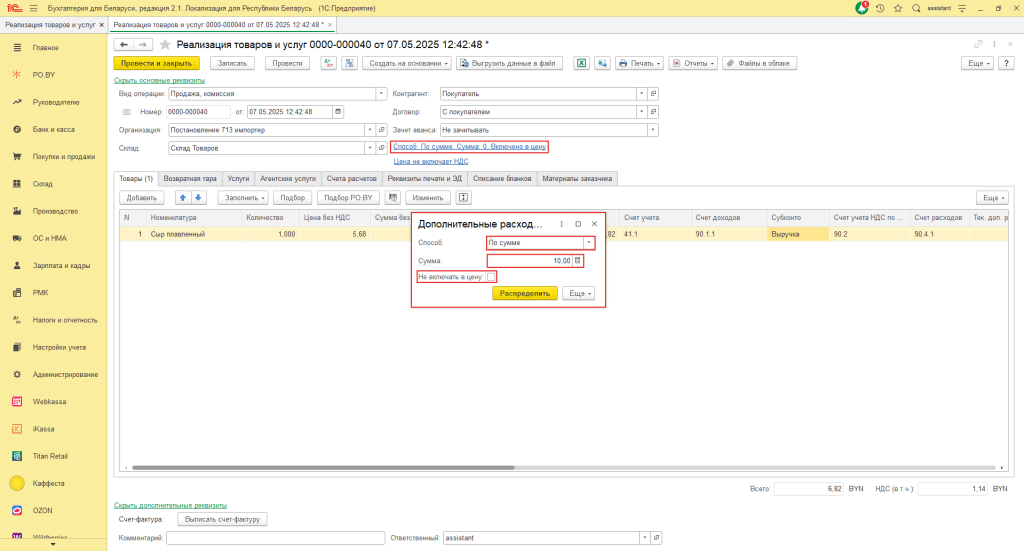Go forward with the right arrow
Viewport: 1024px width, 551px height.
tap(143, 44)
